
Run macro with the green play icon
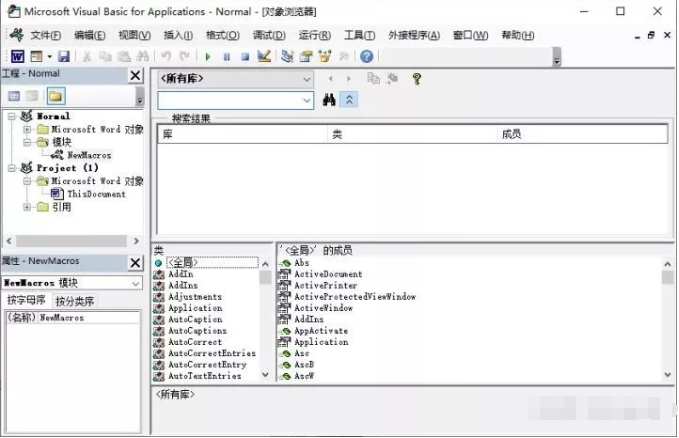click(x=208, y=56)
